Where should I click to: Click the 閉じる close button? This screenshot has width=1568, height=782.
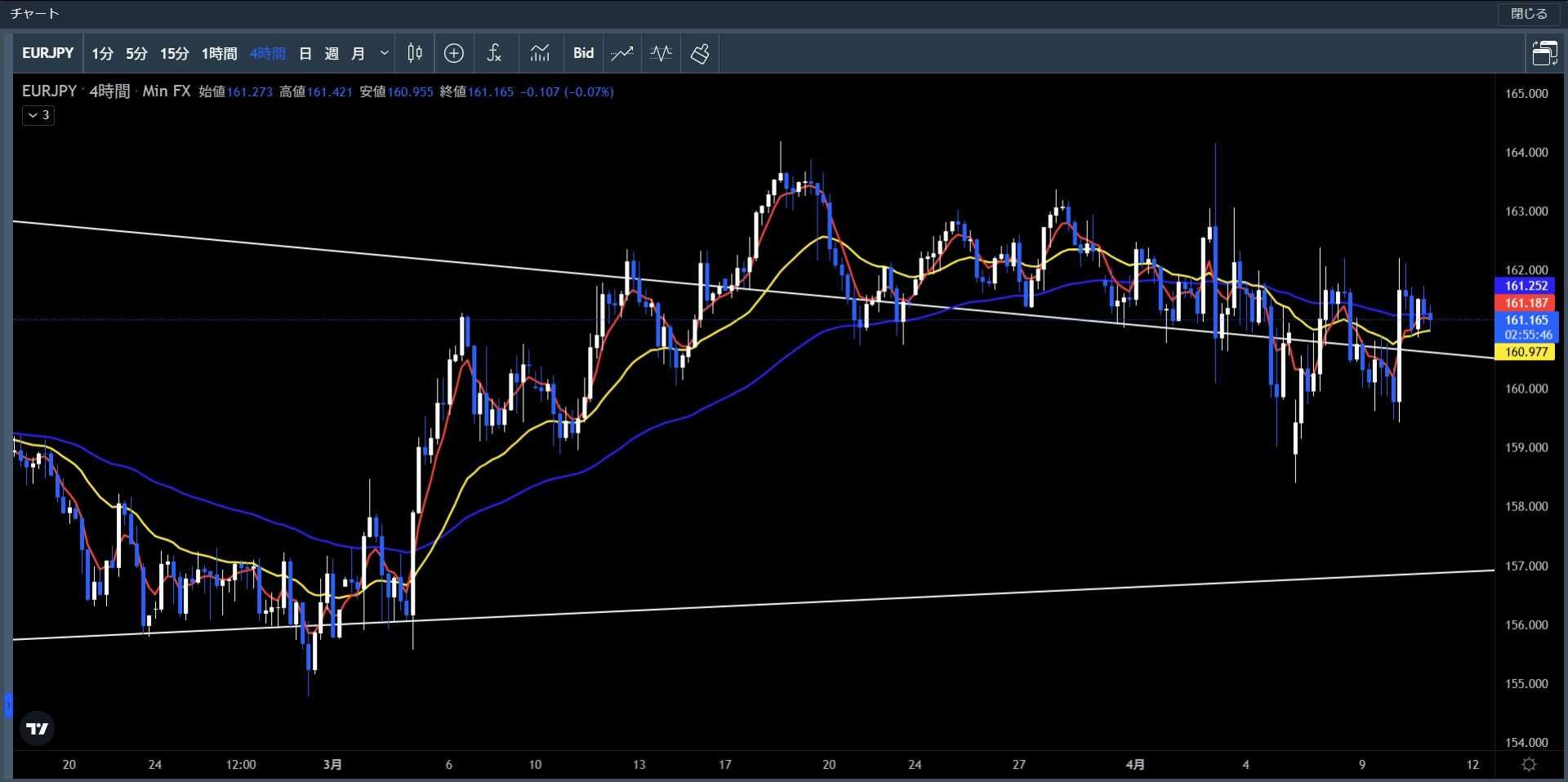[1528, 14]
